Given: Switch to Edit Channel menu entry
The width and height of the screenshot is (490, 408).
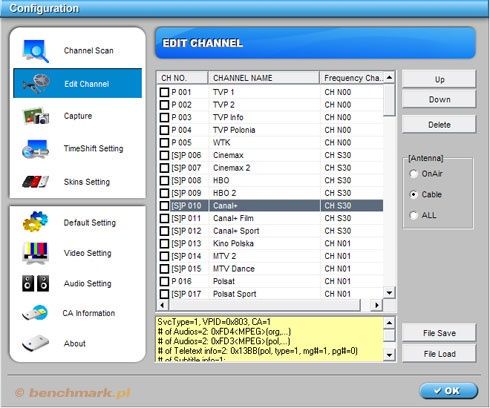Looking at the screenshot, I should pyautogui.click(x=77, y=83).
